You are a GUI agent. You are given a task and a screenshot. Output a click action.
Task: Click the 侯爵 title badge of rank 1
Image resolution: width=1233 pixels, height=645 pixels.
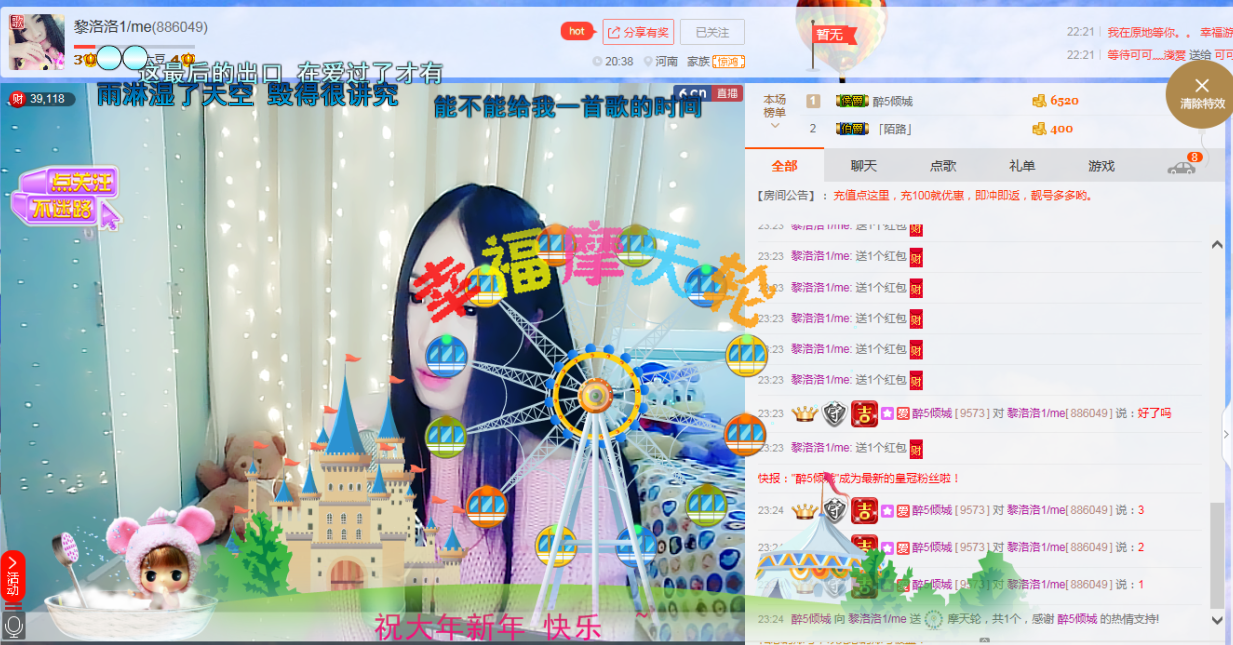(x=853, y=101)
